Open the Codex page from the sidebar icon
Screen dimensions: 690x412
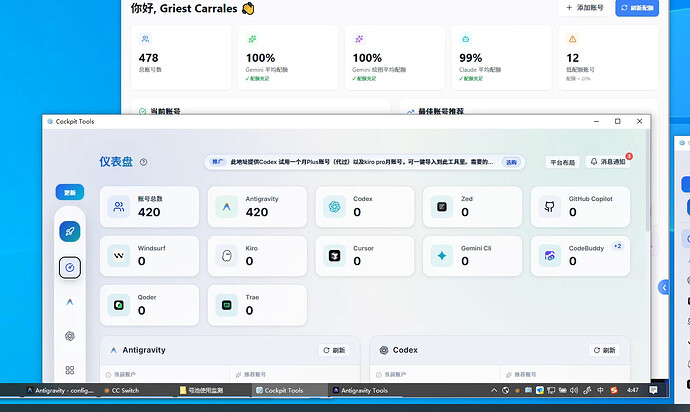pos(70,336)
